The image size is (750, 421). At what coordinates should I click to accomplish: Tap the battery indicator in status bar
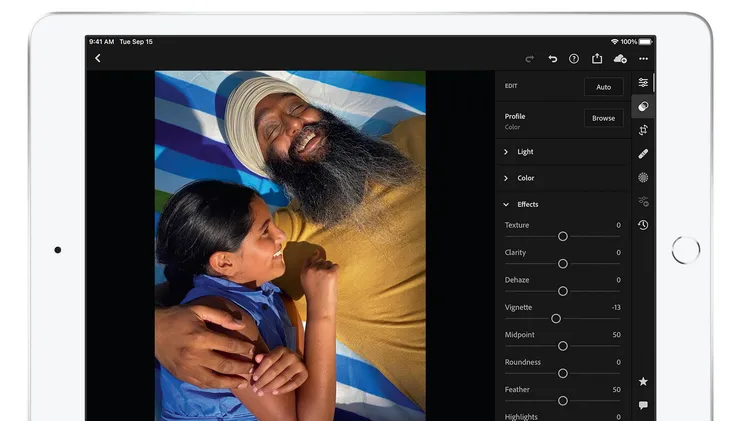[x=645, y=42]
